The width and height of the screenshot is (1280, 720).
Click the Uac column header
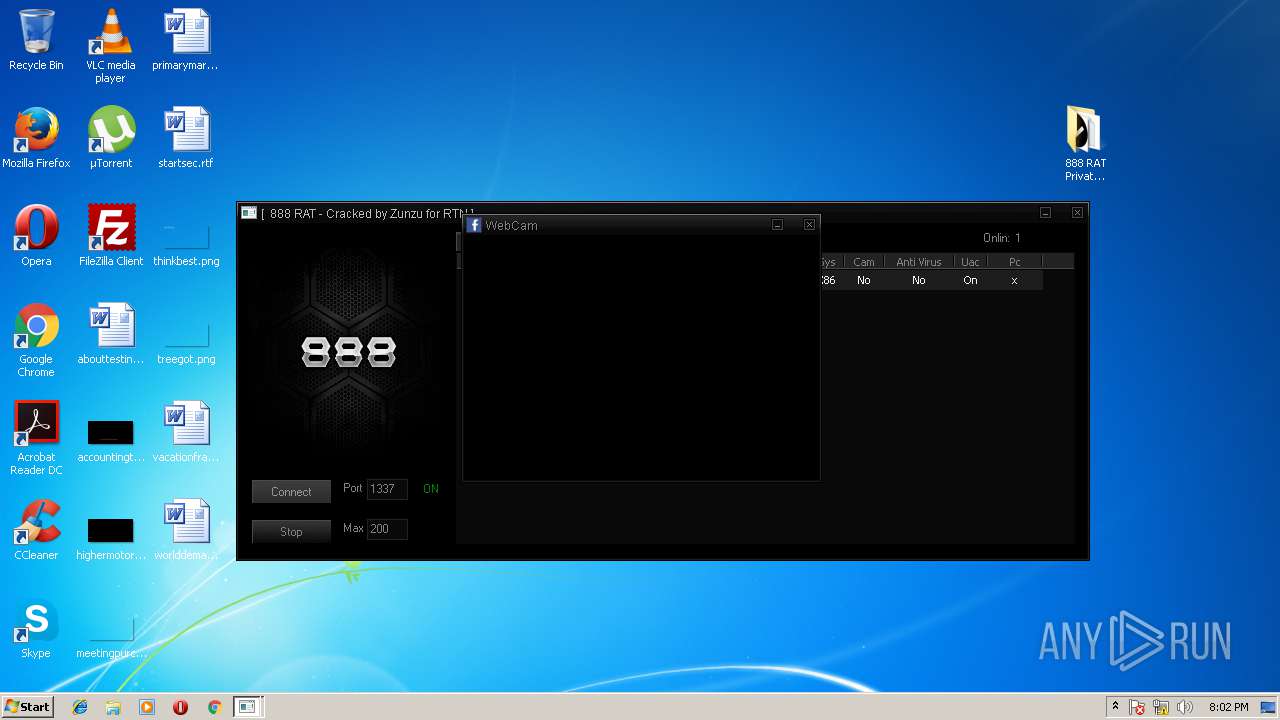coord(970,262)
